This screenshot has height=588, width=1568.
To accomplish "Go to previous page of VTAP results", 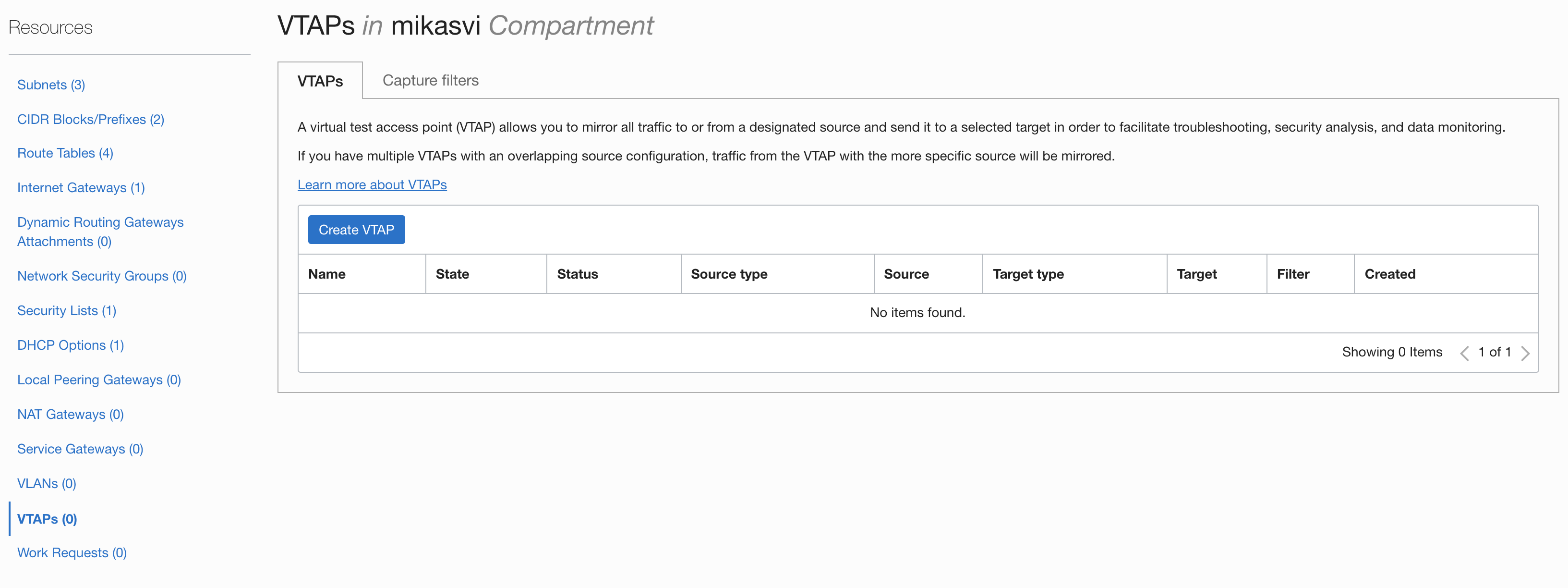I will pyautogui.click(x=1464, y=352).
